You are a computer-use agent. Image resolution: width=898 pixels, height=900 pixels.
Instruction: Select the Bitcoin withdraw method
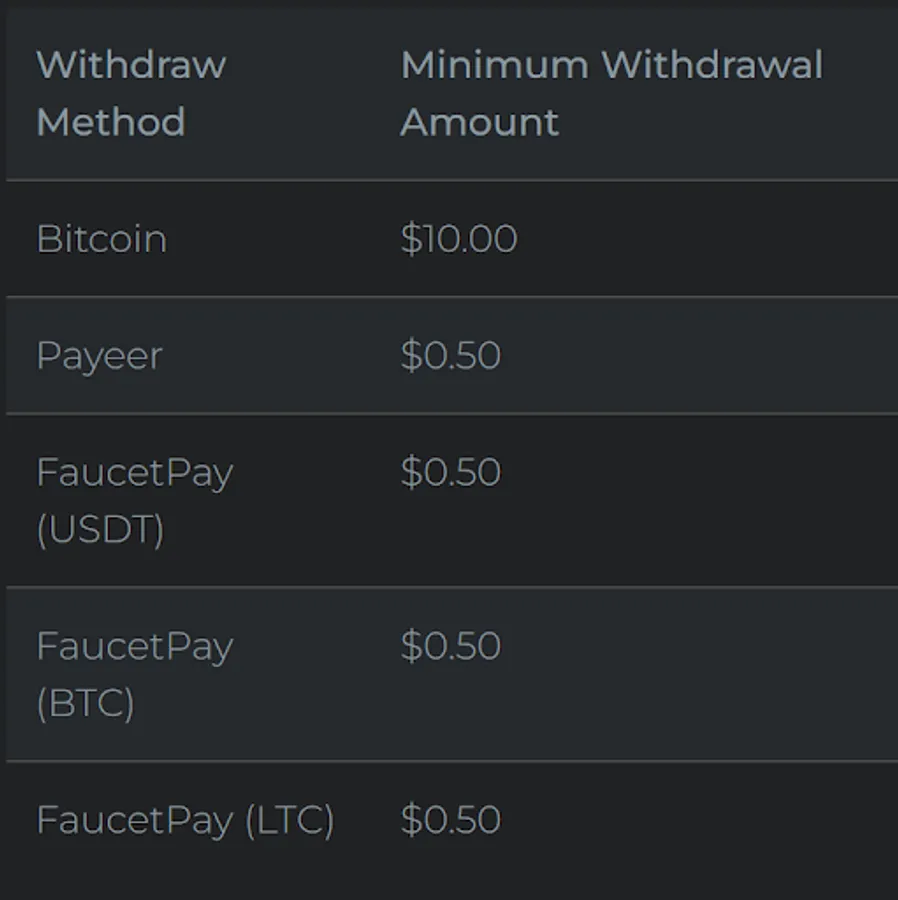click(101, 239)
